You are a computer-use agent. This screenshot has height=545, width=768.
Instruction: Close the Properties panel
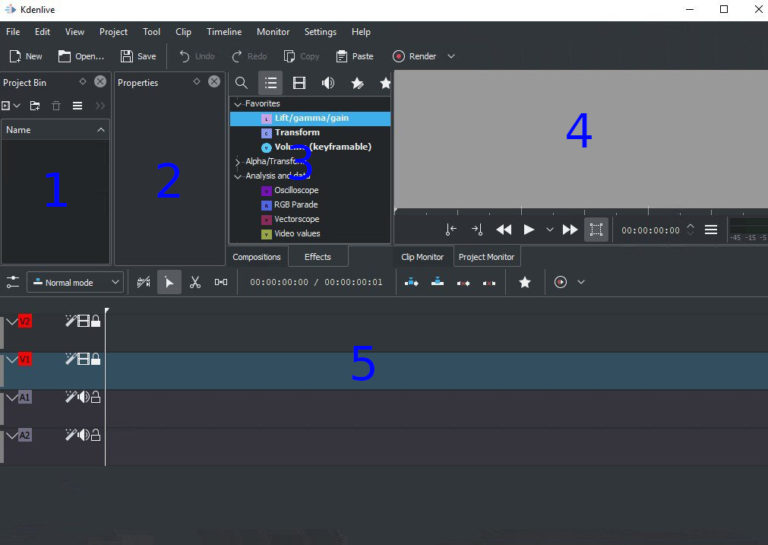pos(214,81)
